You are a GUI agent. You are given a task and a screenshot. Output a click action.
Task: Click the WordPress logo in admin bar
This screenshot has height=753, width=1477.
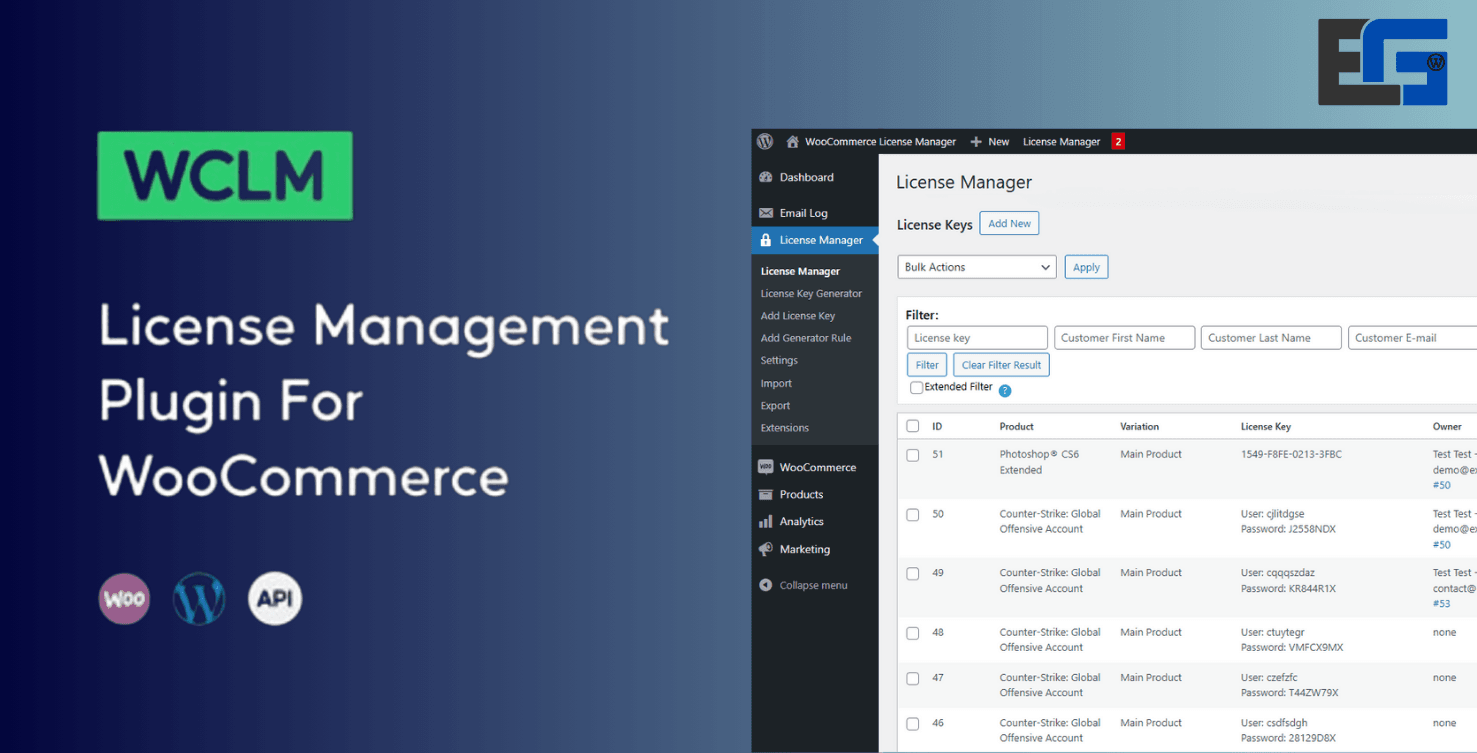[765, 142]
